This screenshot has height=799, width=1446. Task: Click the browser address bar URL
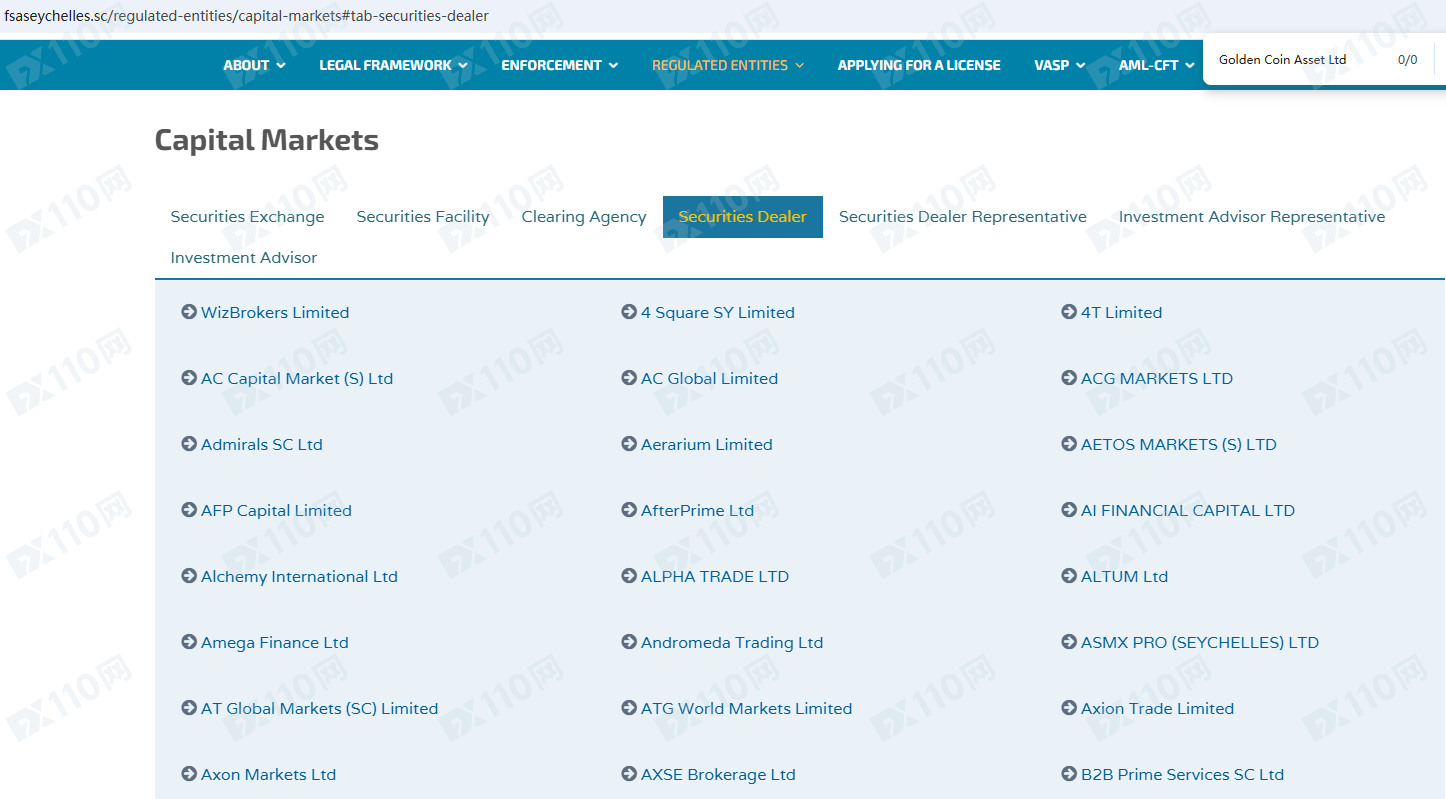coord(247,16)
